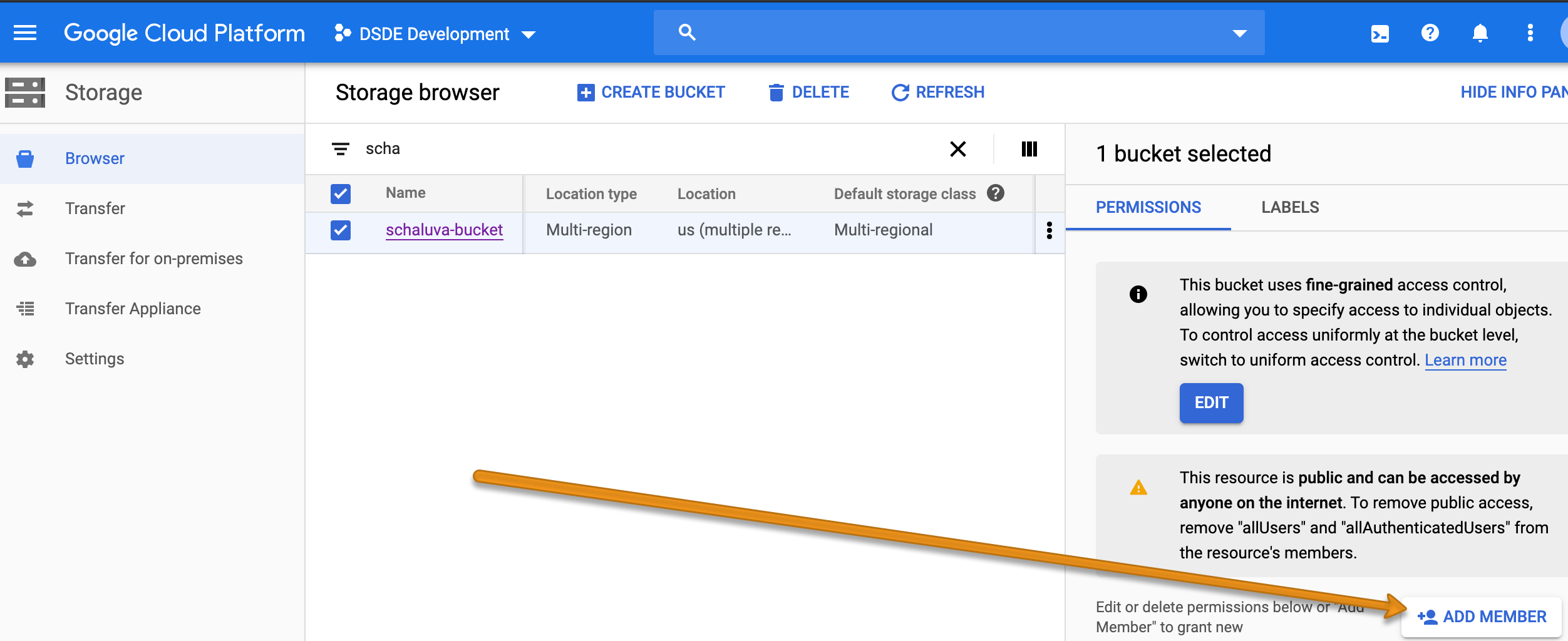1568x641 pixels.
Task: Clear the filter with the X icon
Action: pos(958,149)
